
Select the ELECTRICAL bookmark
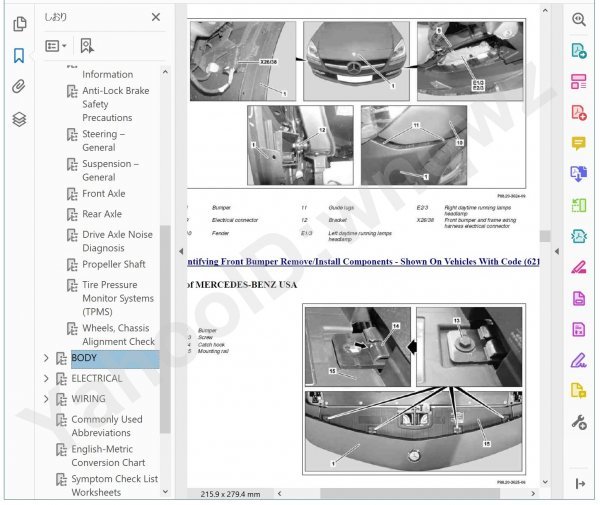(x=96, y=378)
